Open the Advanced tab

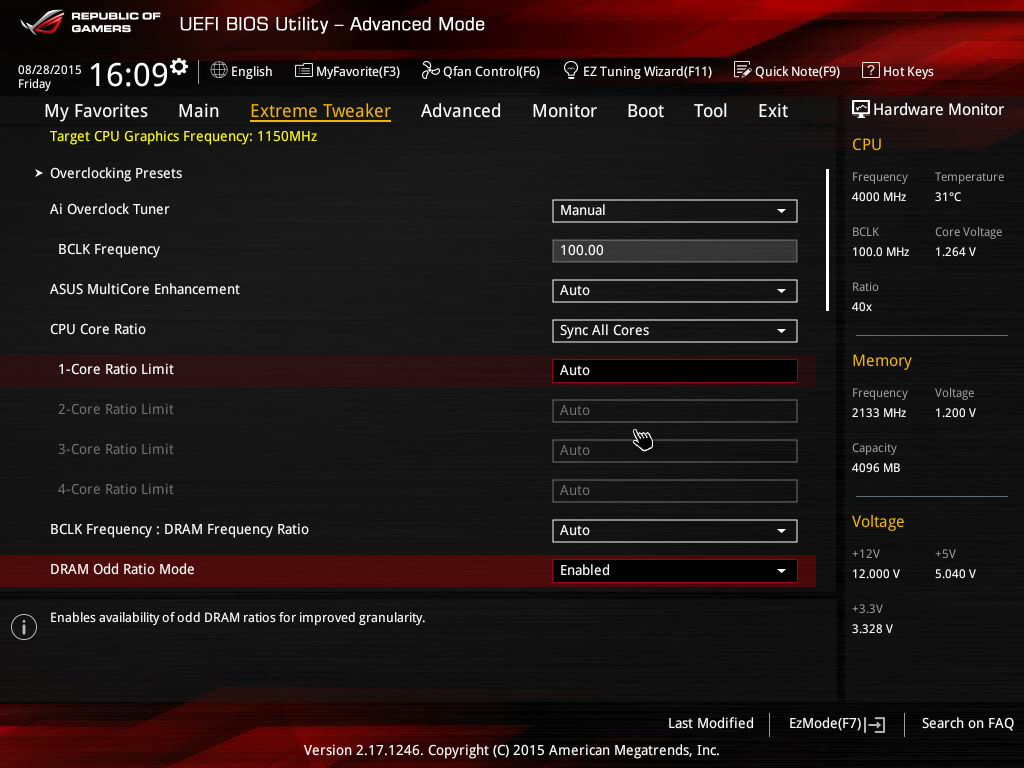[461, 111]
